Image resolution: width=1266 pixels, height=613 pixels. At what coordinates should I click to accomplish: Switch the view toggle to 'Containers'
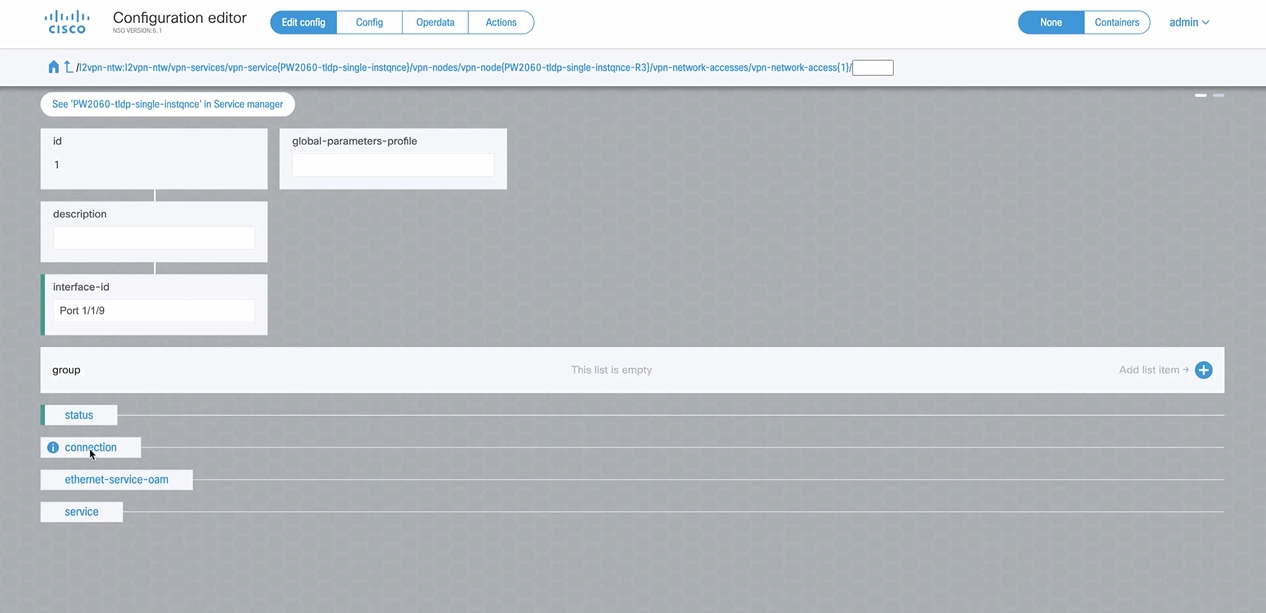pyautogui.click(x=1117, y=21)
